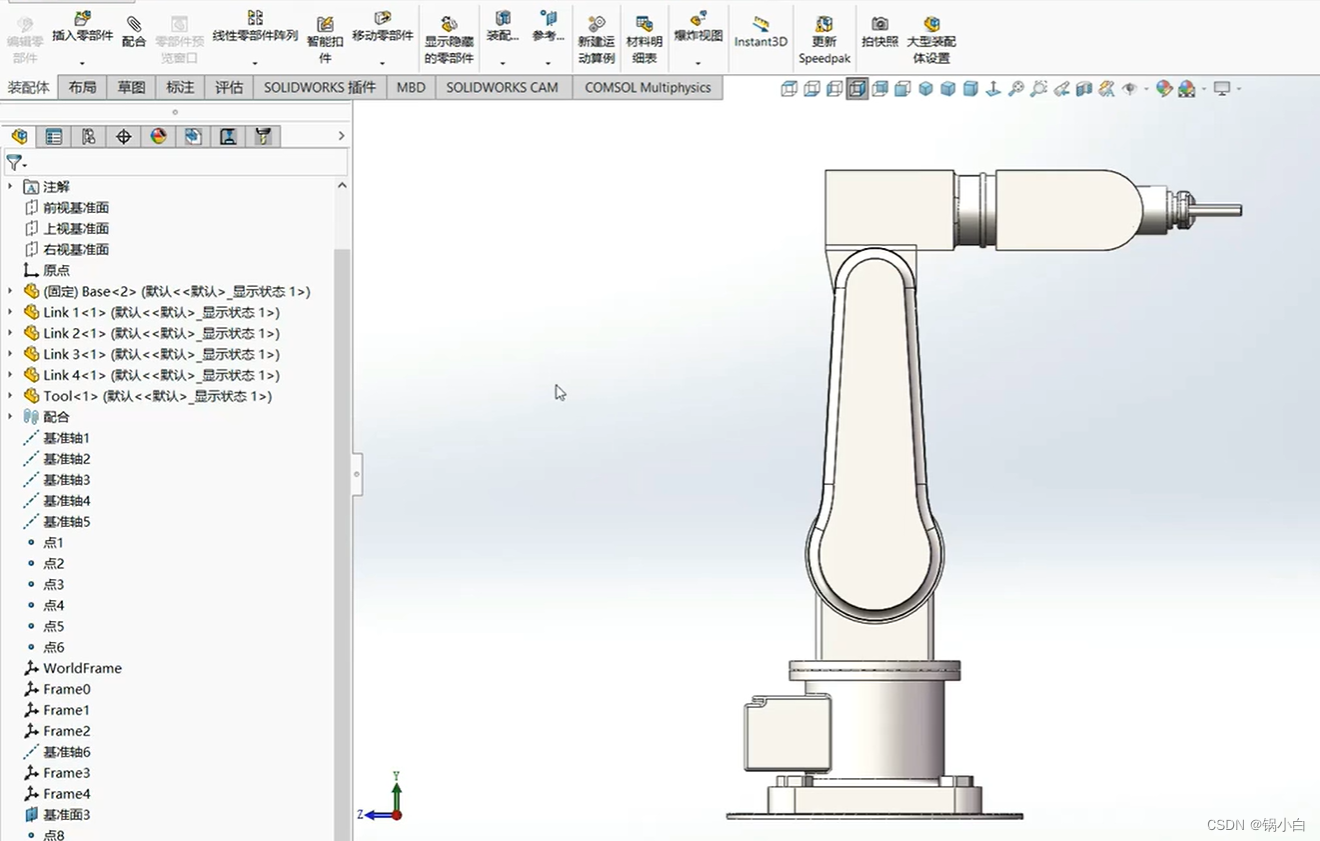Click the Assembly Features (装配...) icon
This screenshot has width=1320, height=841.
tap(503, 18)
